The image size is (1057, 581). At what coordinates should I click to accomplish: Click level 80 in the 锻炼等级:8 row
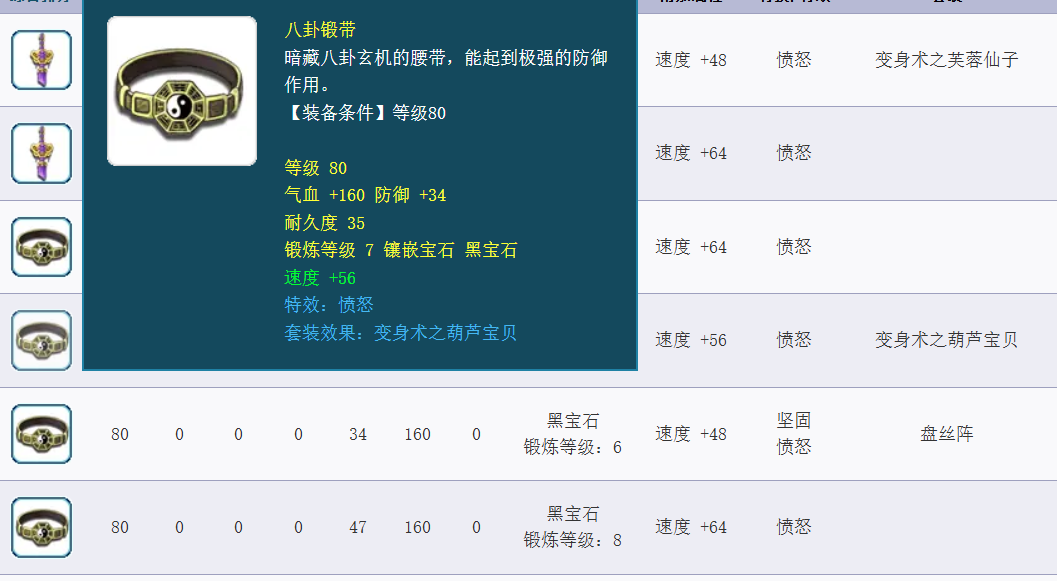click(x=120, y=528)
